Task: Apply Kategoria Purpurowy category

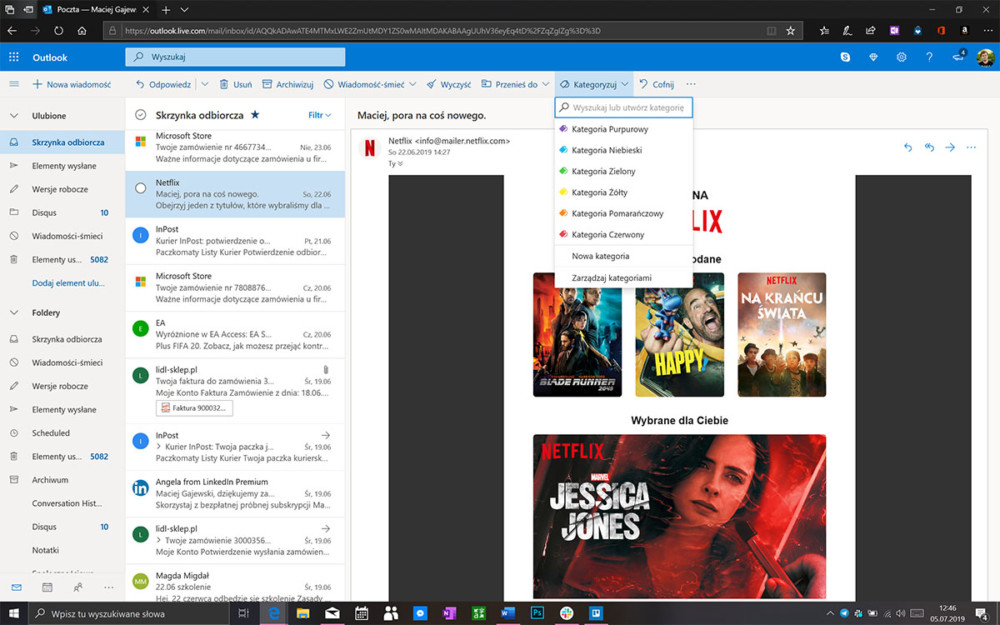Action: point(623,129)
